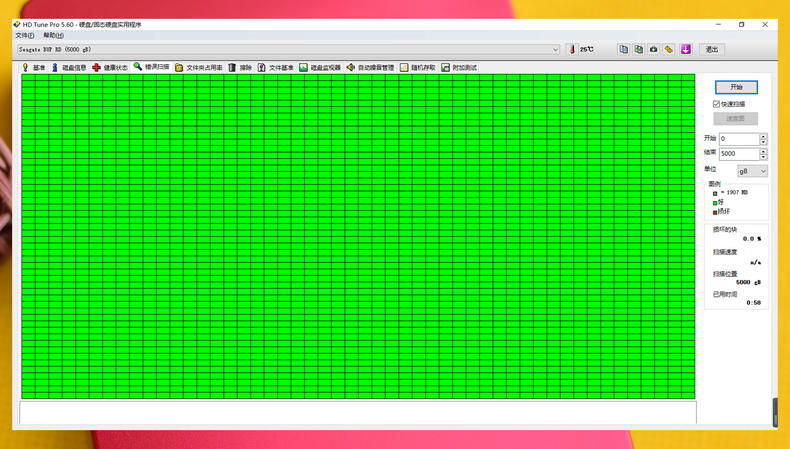
Task: Open the 健康状态 tab's red cross icon
Action: [96, 68]
